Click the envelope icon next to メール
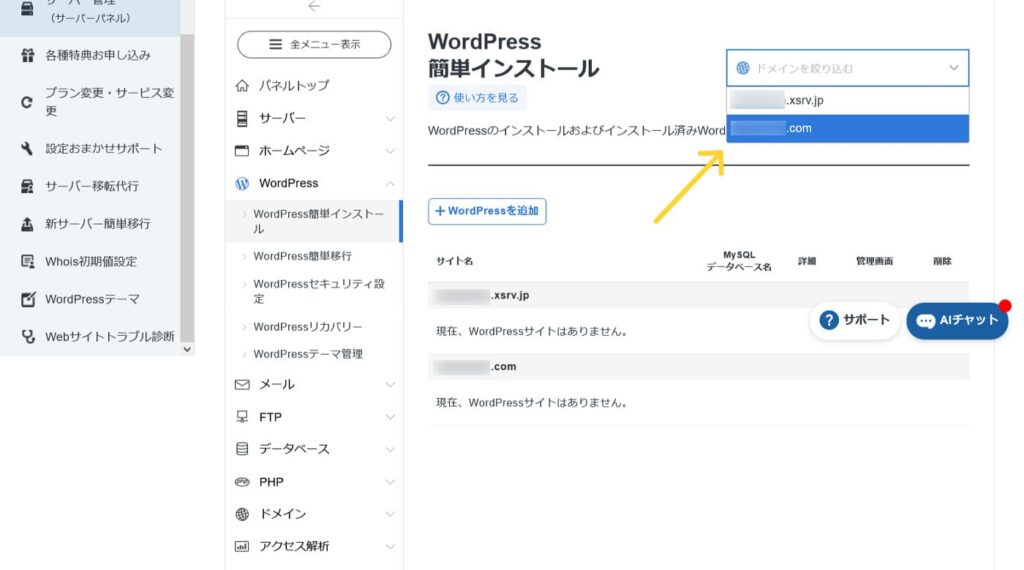This screenshot has width=1024, height=570. click(x=242, y=385)
